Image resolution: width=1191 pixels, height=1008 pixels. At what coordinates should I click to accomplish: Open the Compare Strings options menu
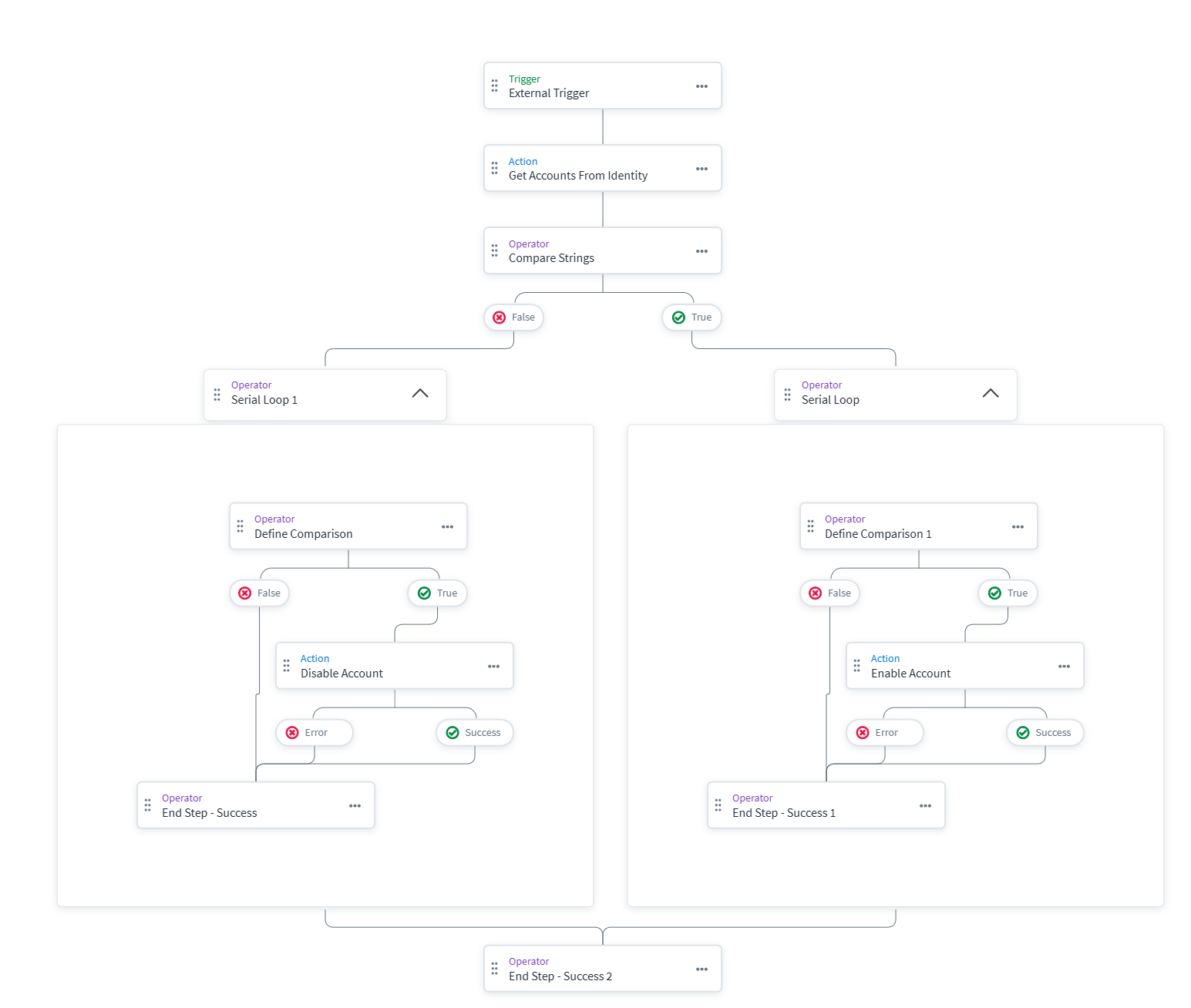coord(701,251)
